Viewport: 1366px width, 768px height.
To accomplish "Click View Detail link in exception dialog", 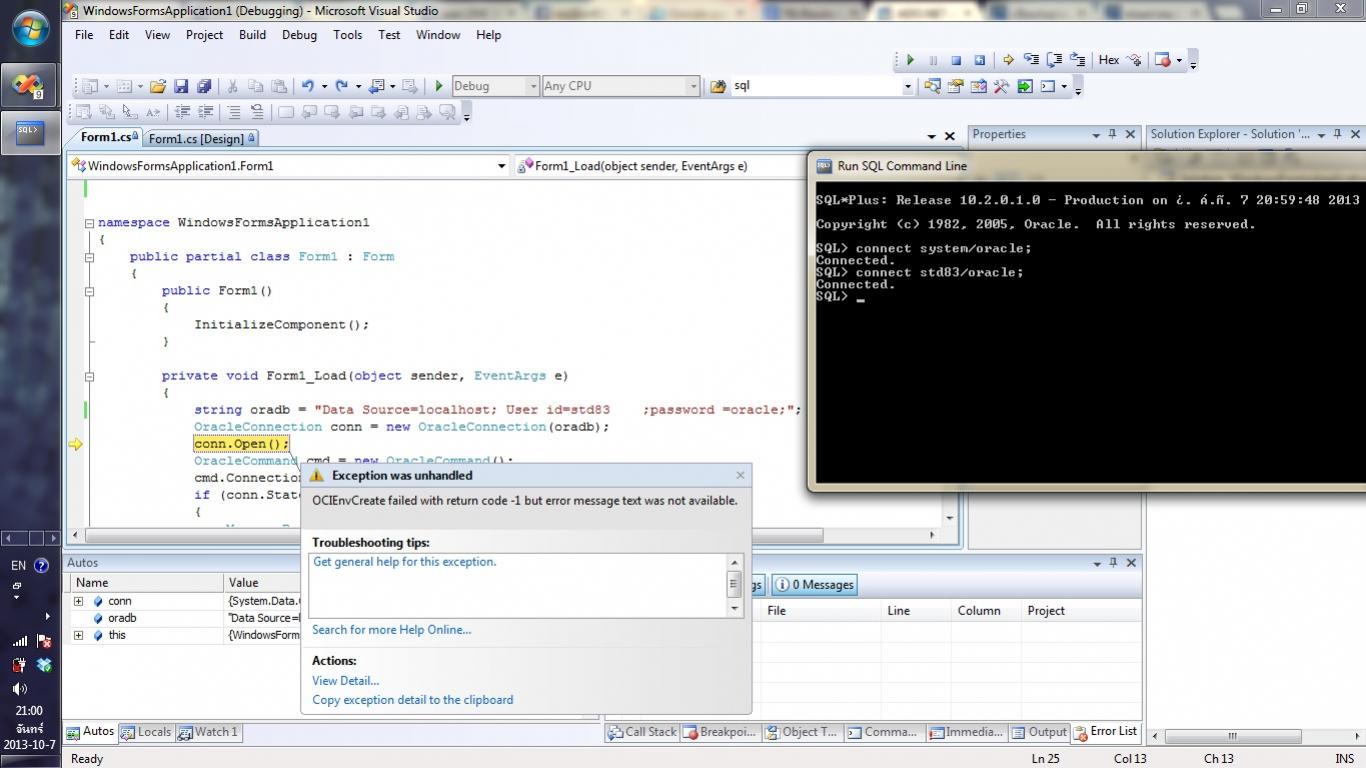I will point(345,681).
